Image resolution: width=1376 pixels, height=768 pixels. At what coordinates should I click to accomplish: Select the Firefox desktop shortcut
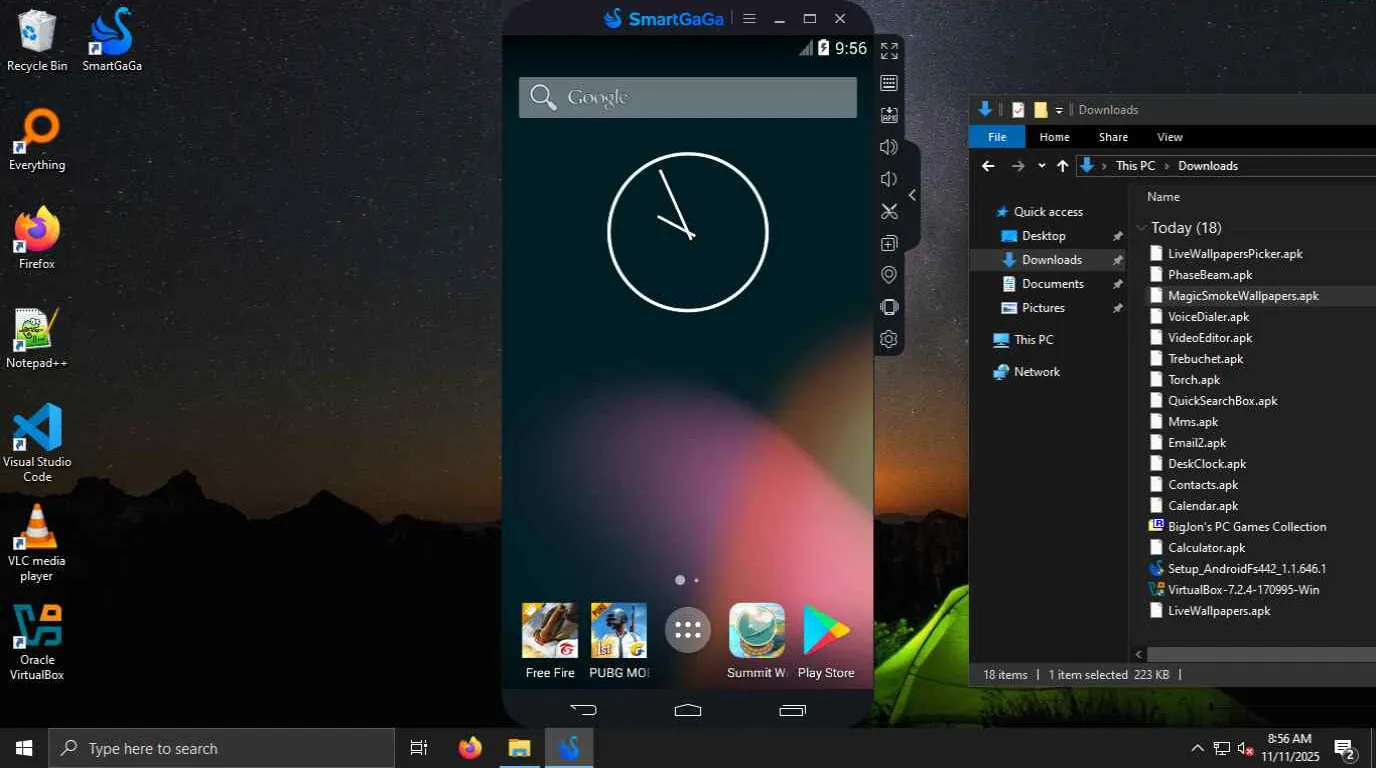click(x=37, y=239)
